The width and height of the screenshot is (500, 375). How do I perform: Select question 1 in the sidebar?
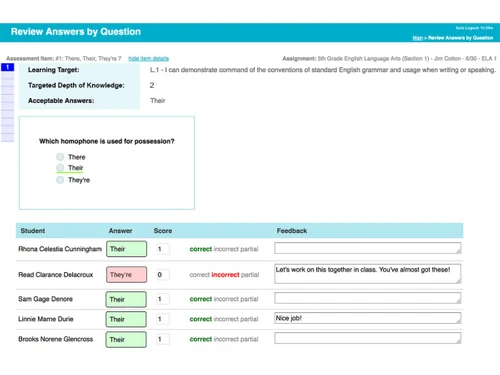click(x=7, y=67)
